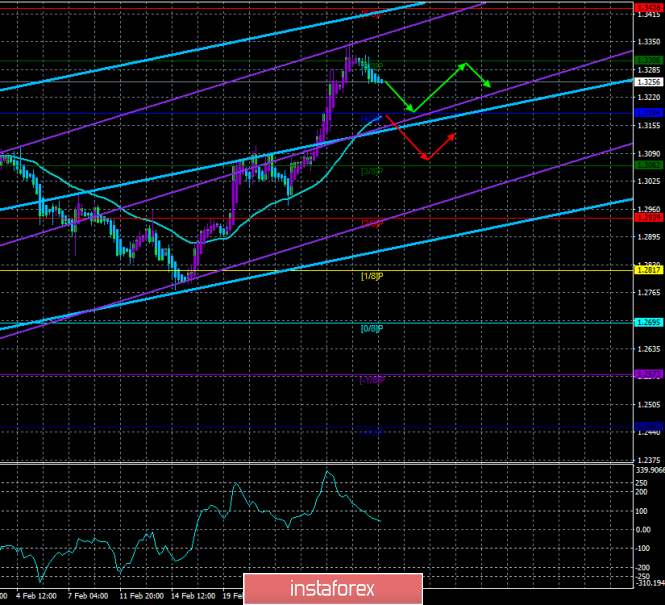Click the blue 1.3184 price level tag
This screenshot has height=605, width=665.
pos(649,113)
